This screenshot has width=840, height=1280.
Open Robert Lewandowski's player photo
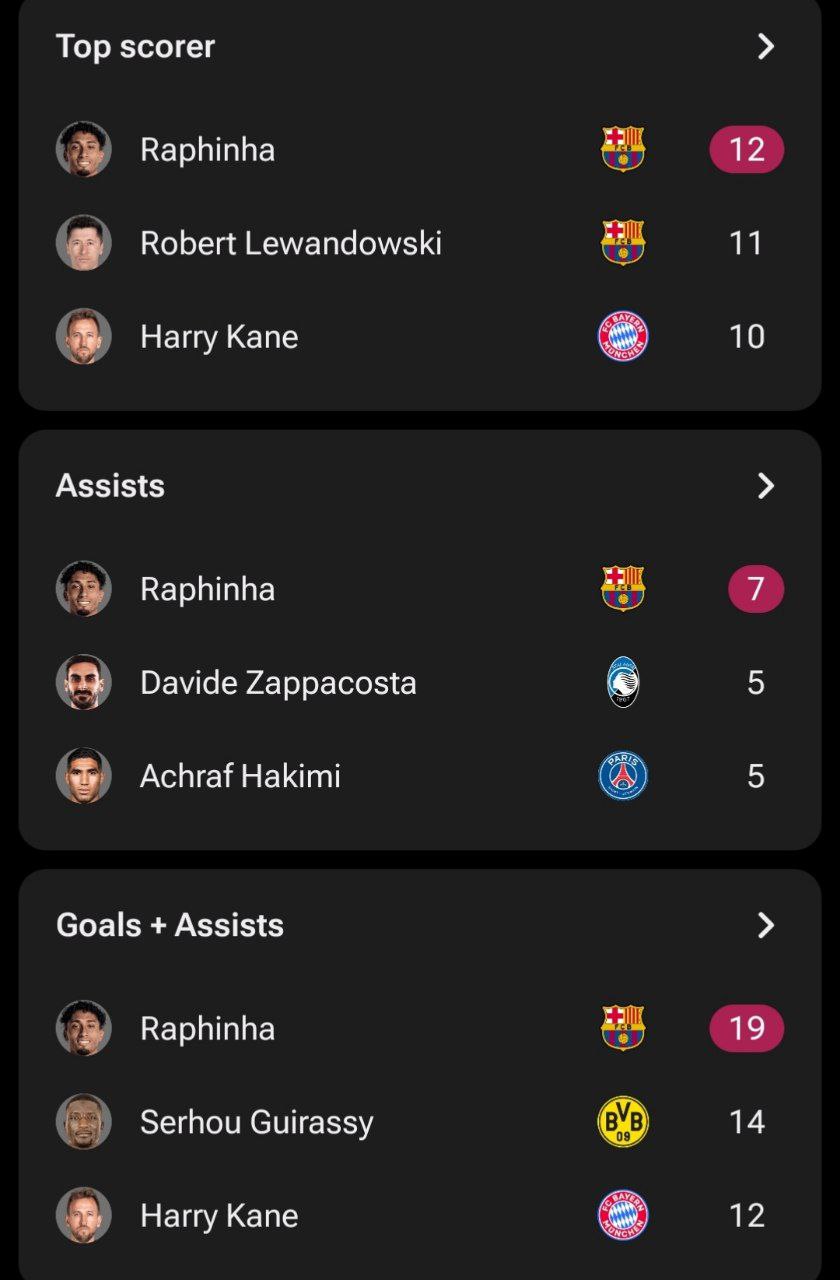[83, 242]
